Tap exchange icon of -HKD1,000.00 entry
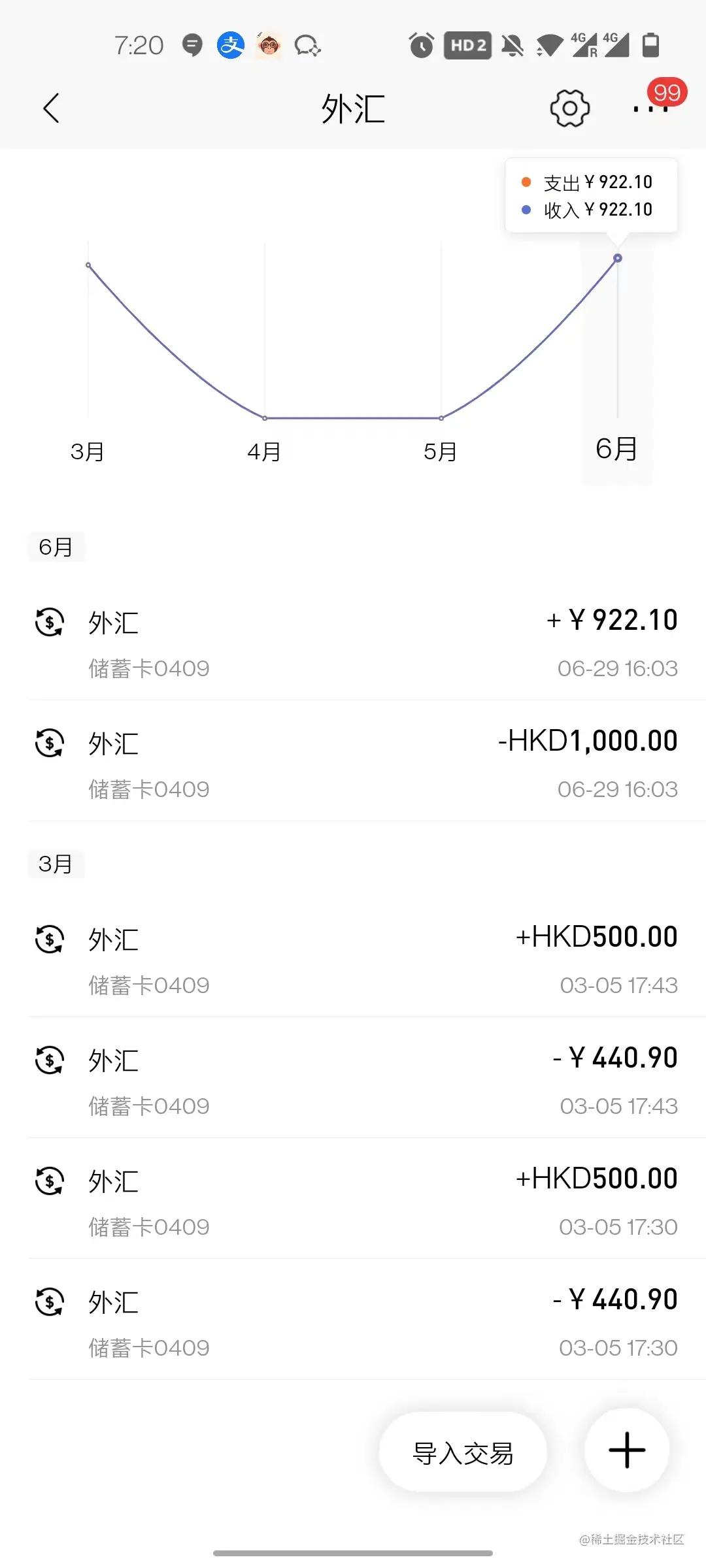Screen dimensions: 706x1568 [x=50, y=743]
